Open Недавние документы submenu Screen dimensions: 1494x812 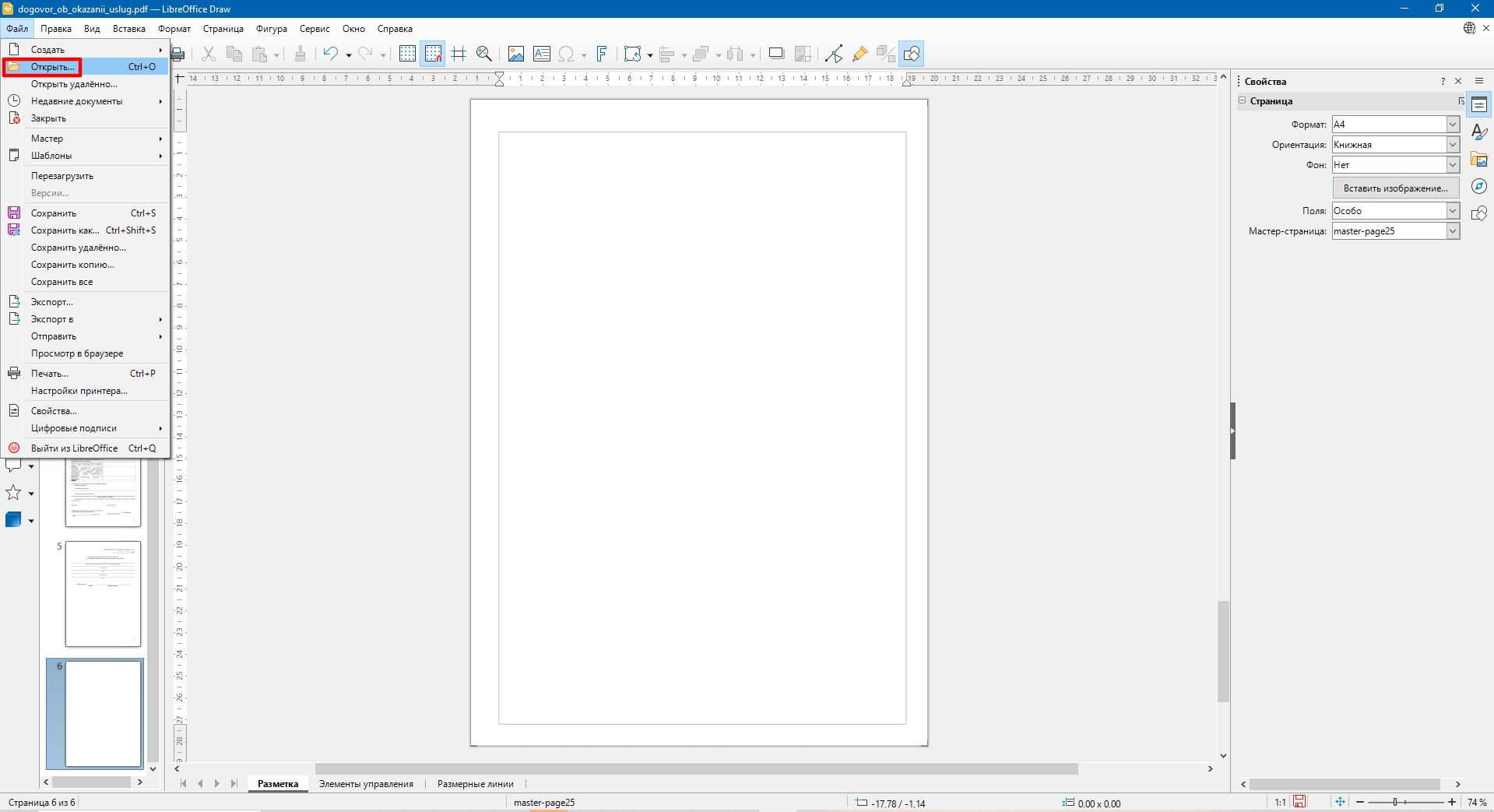click(86, 101)
